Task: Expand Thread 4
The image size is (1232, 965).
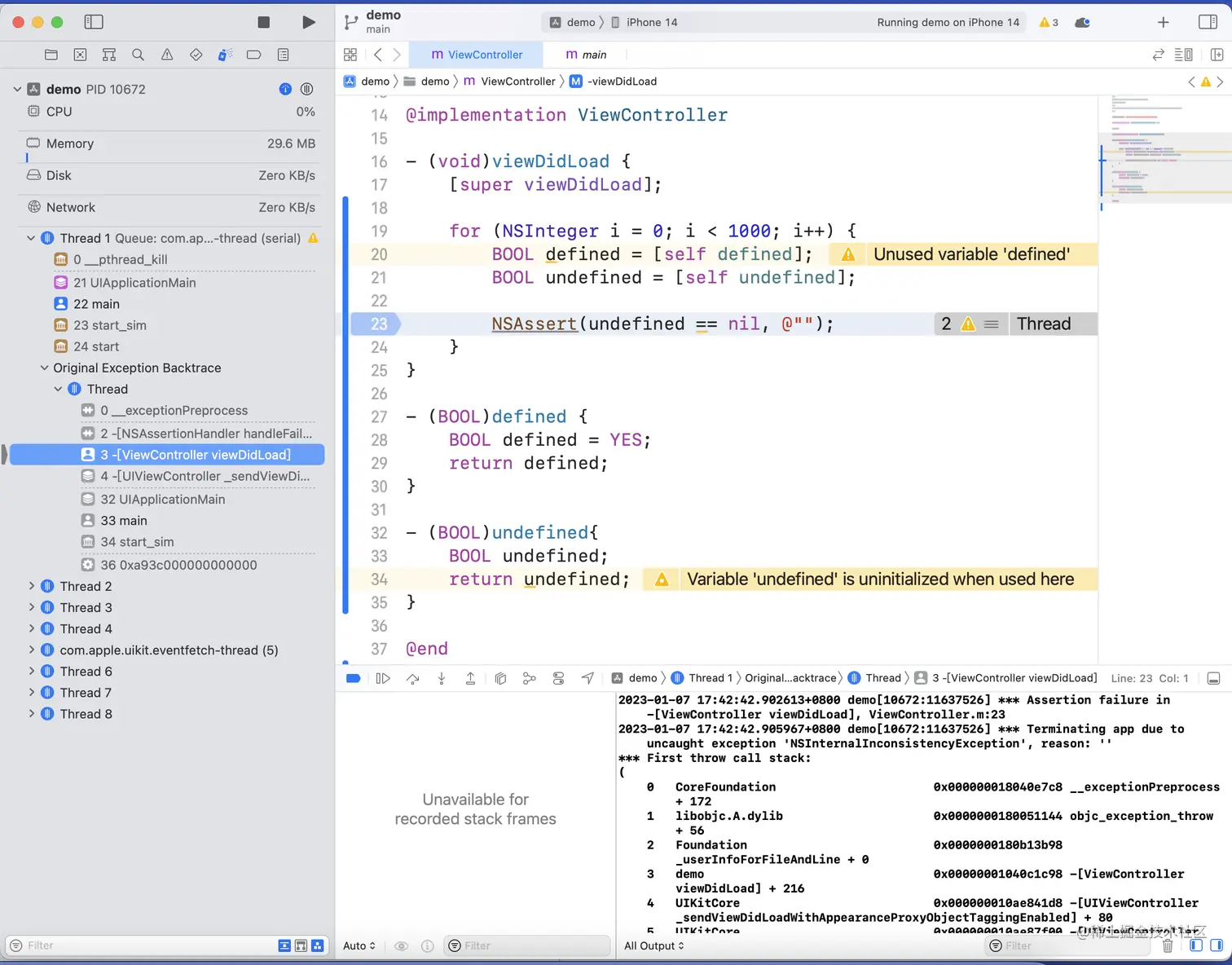Action: (x=31, y=628)
